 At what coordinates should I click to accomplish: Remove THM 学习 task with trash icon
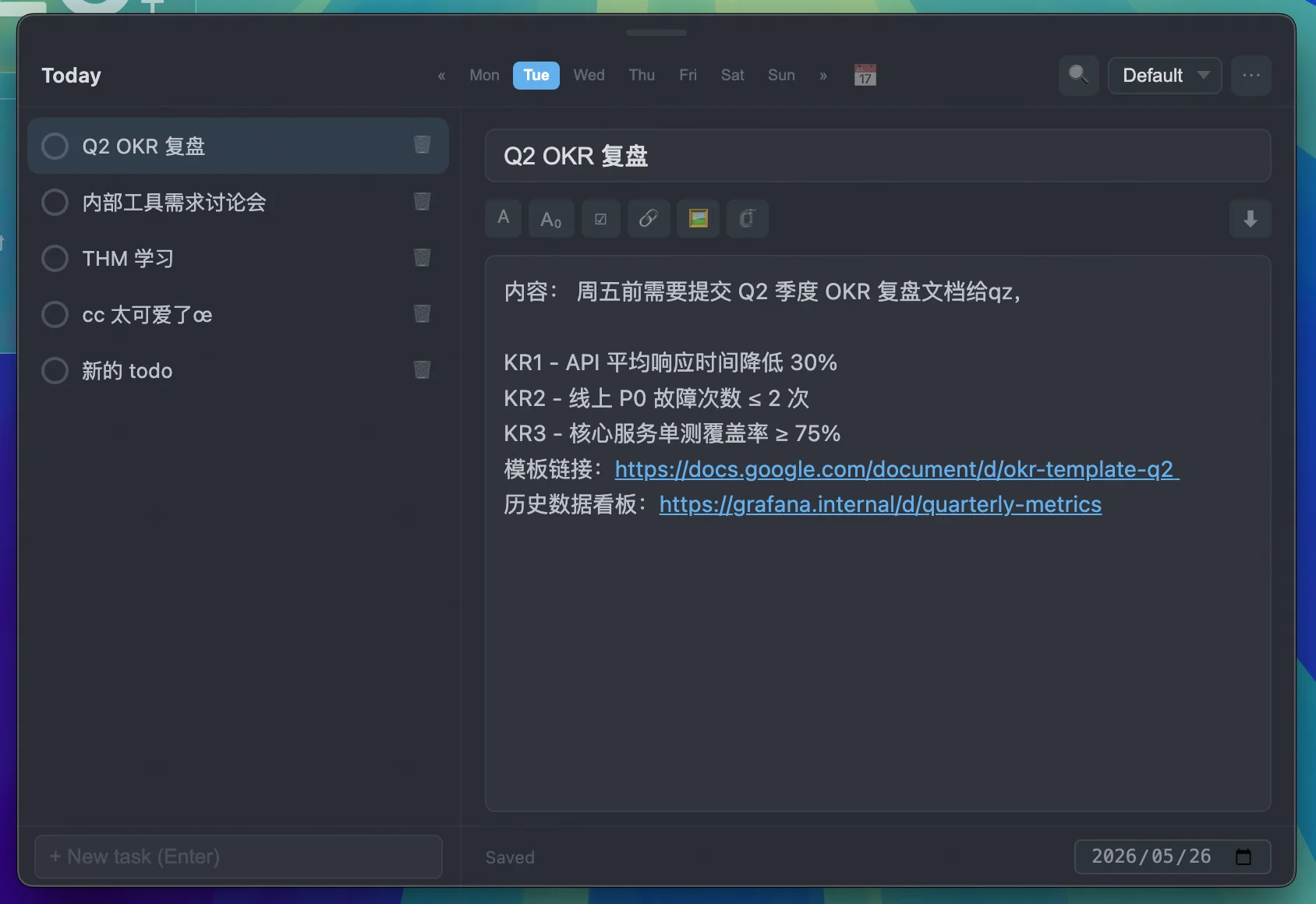(422, 258)
